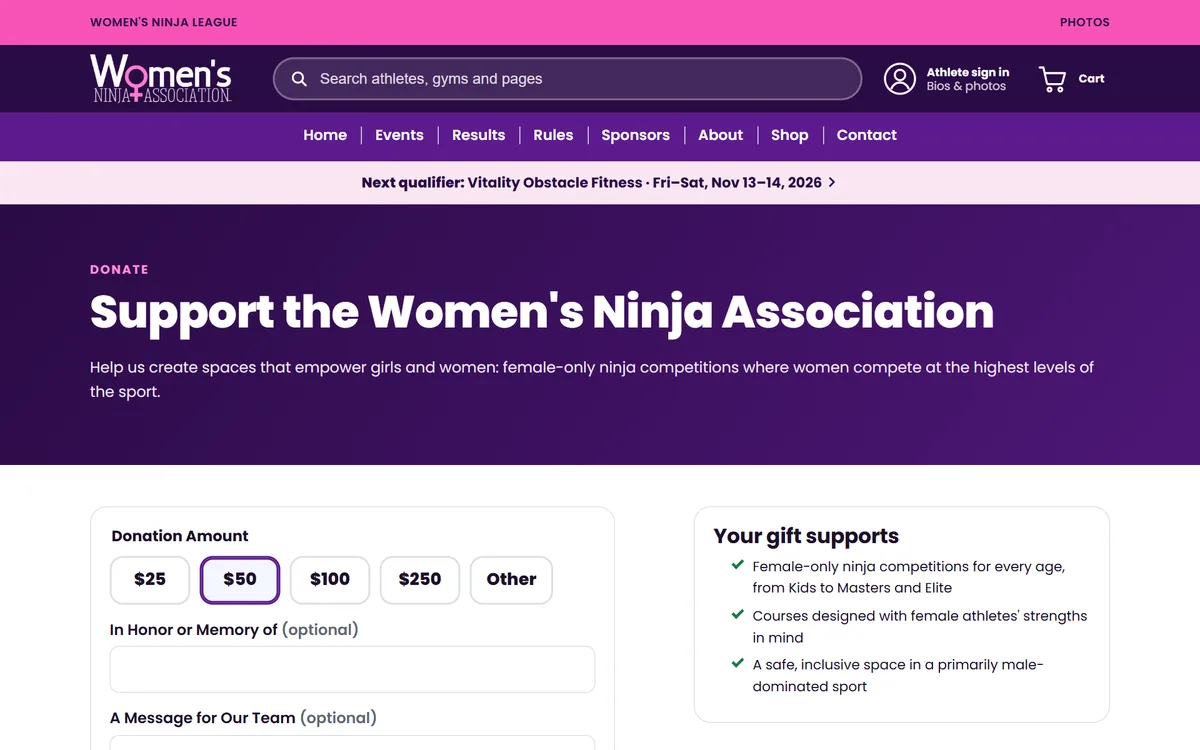Screen dimensions: 1200x750
Task: Click the In Honor or Memory of field
Action: [x=352, y=670]
